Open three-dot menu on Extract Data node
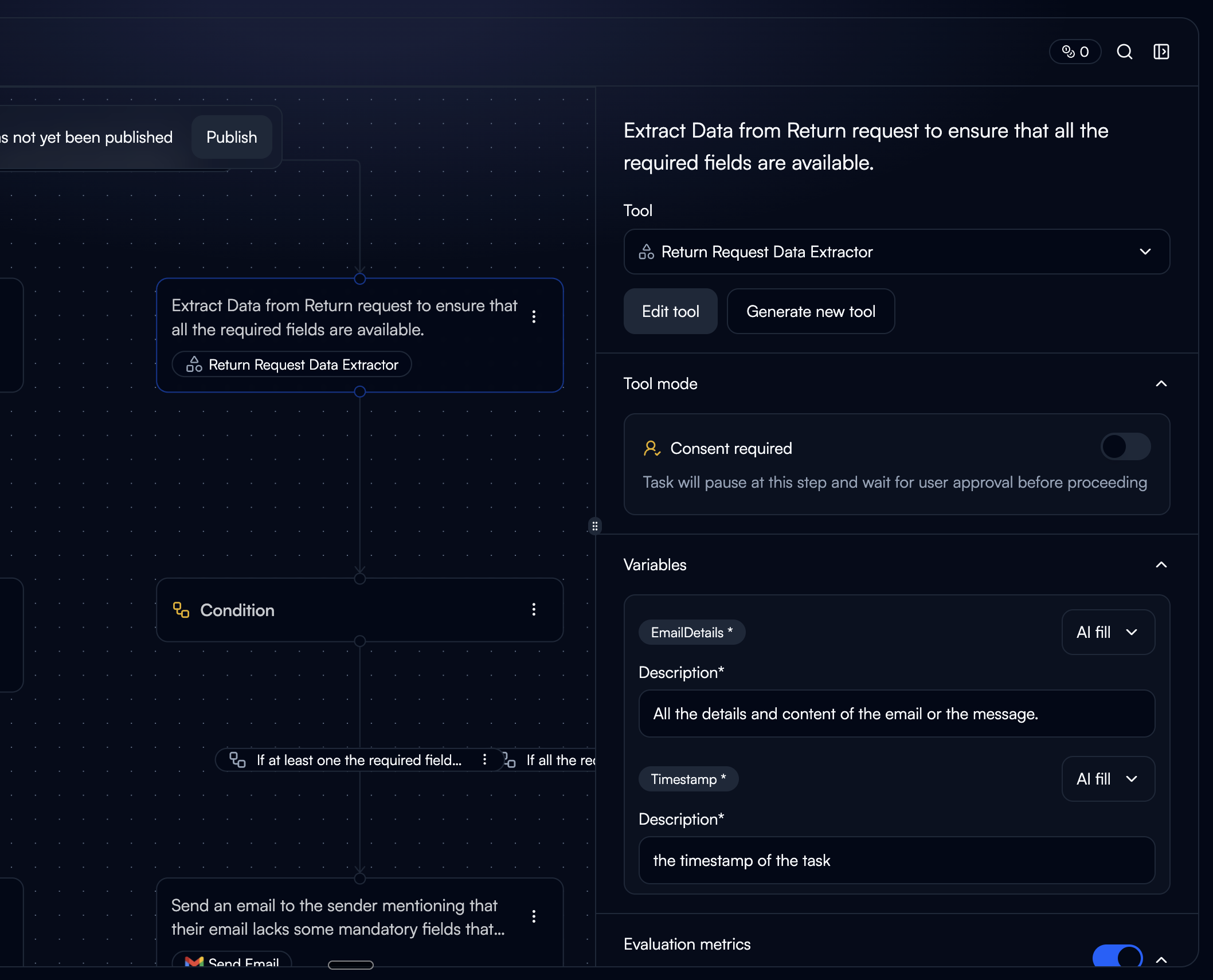This screenshot has width=1213, height=980. click(x=534, y=317)
